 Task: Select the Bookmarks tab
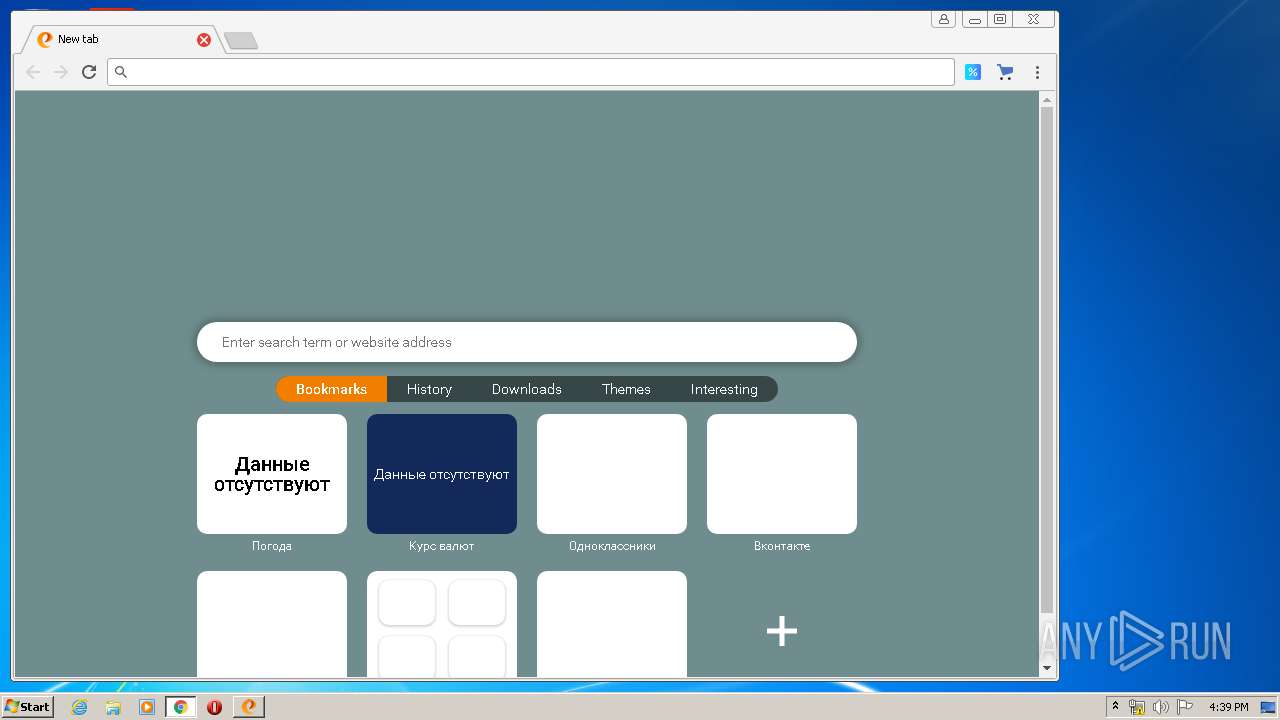coord(331,389)
